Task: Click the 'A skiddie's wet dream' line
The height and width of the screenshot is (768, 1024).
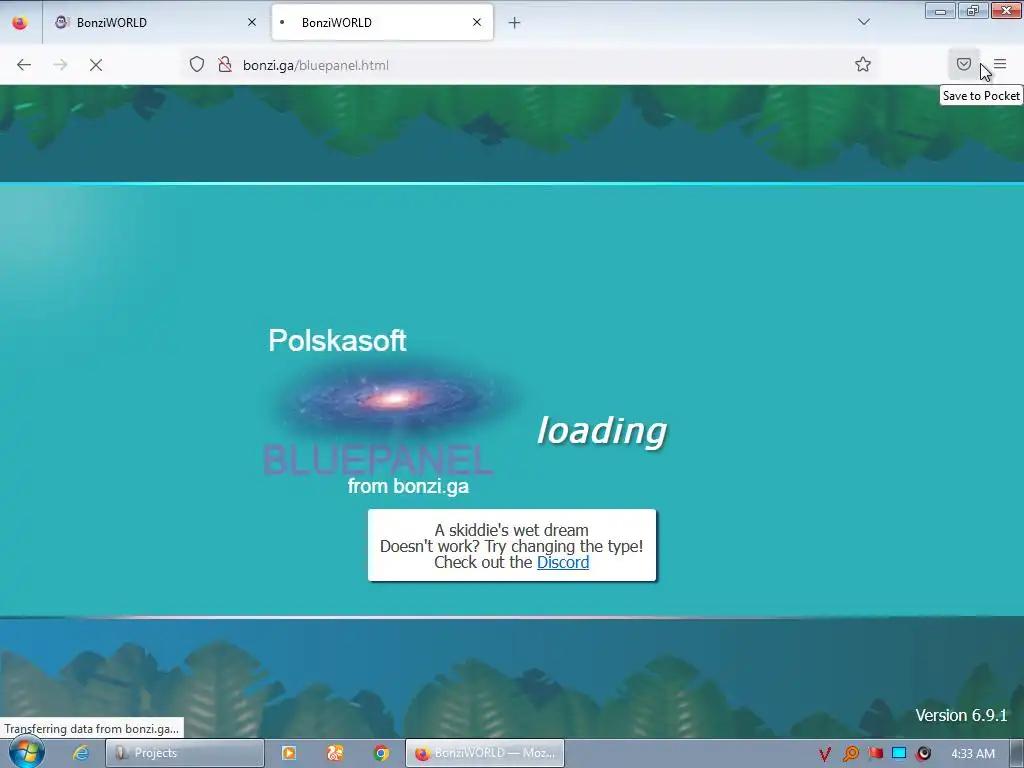Action: click(511, 530)
